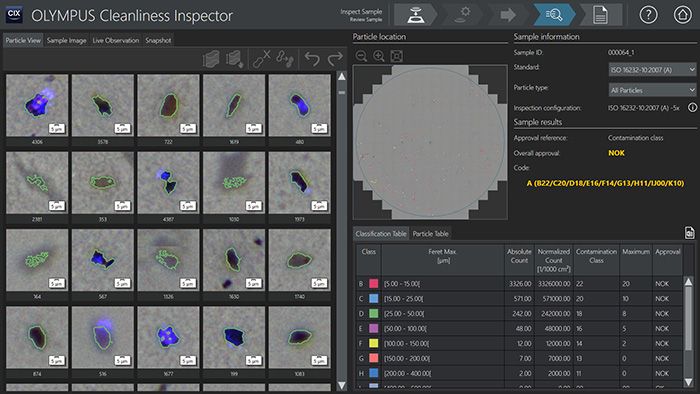700x394 pixels.
Task: Click the Redo arrow in toolbar
Action: tap(335, 58)
